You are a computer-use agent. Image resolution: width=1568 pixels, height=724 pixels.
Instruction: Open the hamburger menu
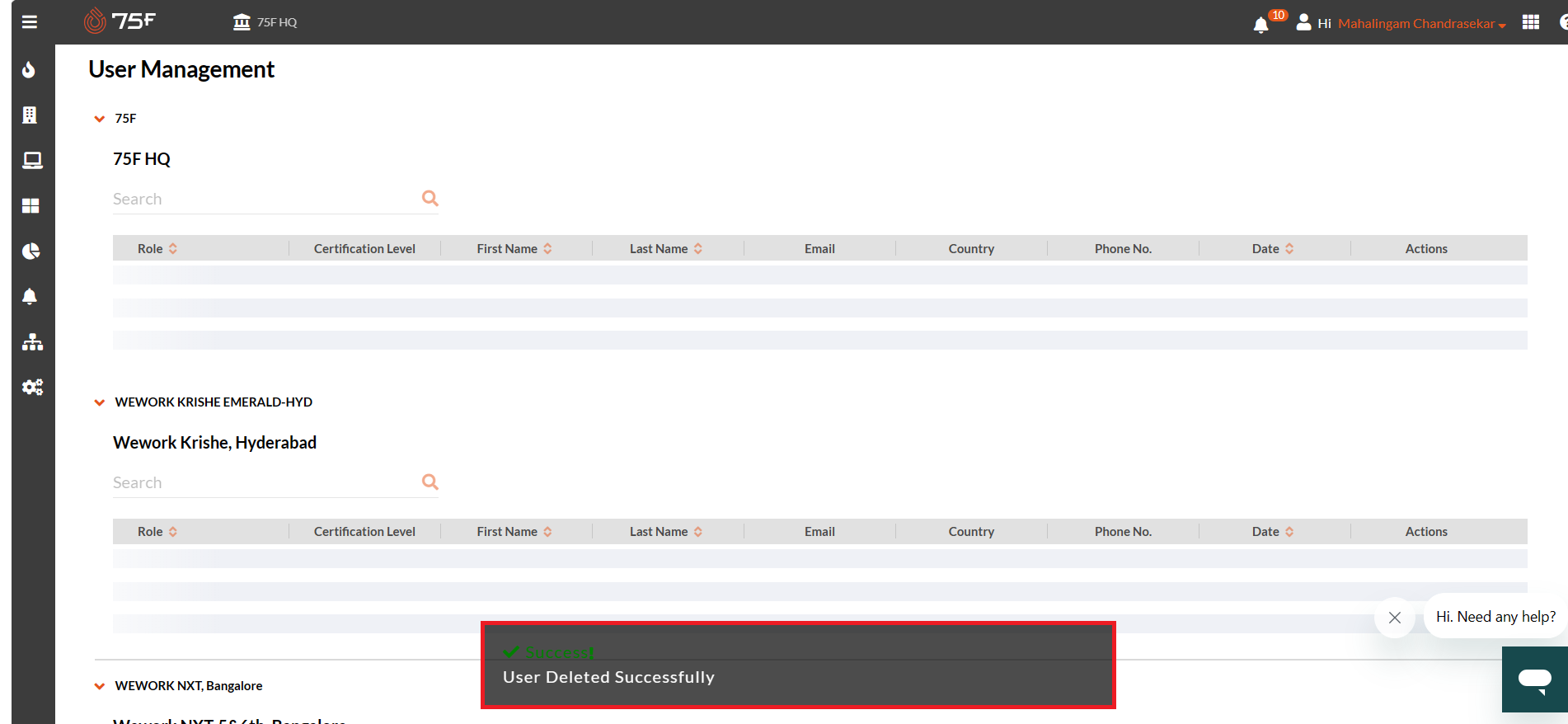(30, 22)
